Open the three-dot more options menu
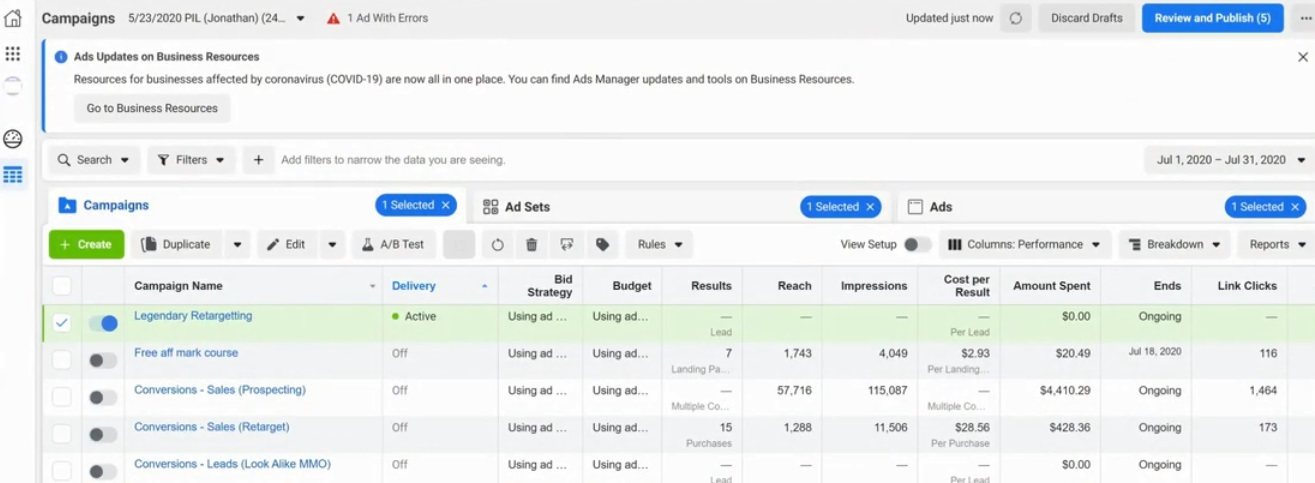 click(x=1306, y=18)
